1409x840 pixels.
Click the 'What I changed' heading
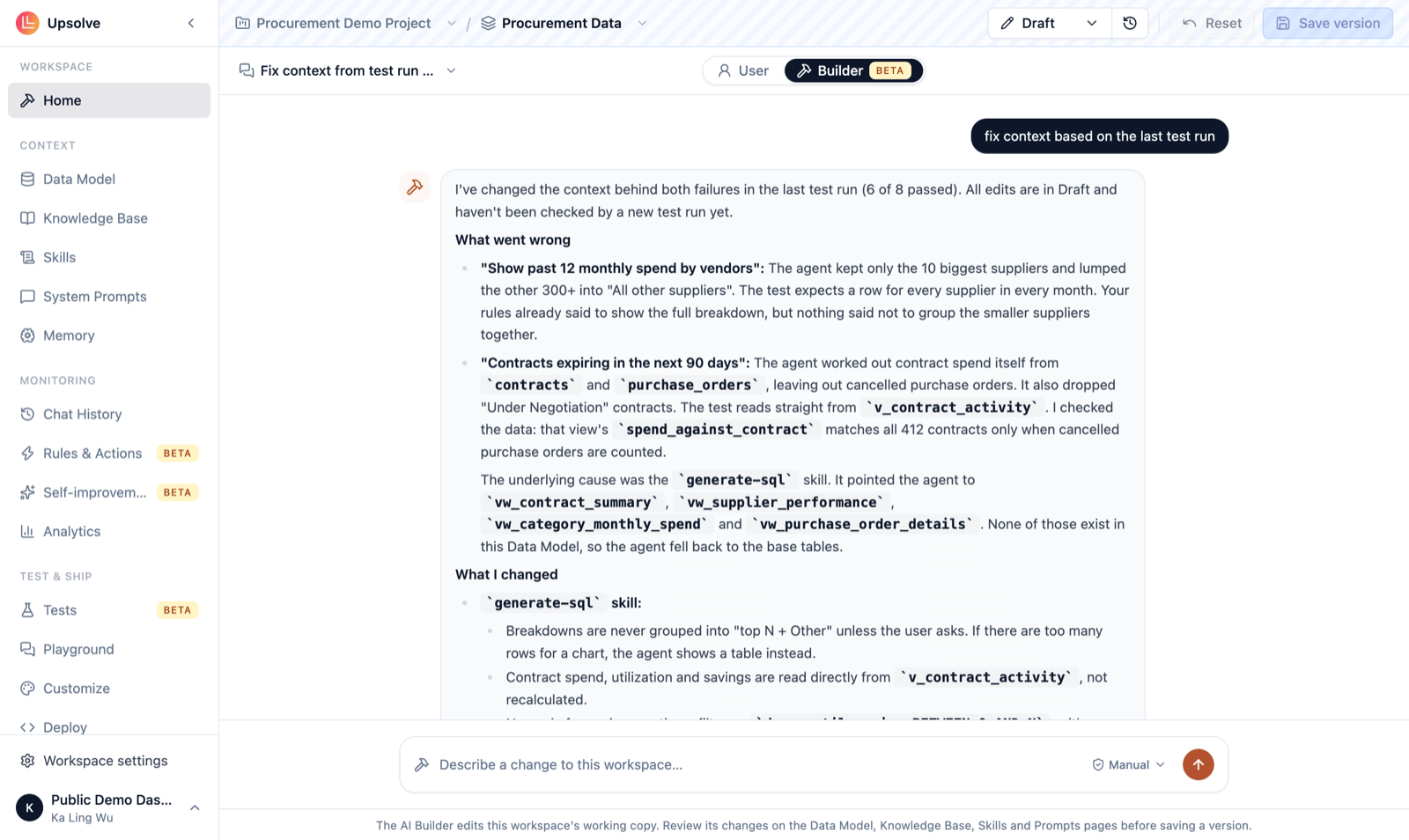(506, 574)
